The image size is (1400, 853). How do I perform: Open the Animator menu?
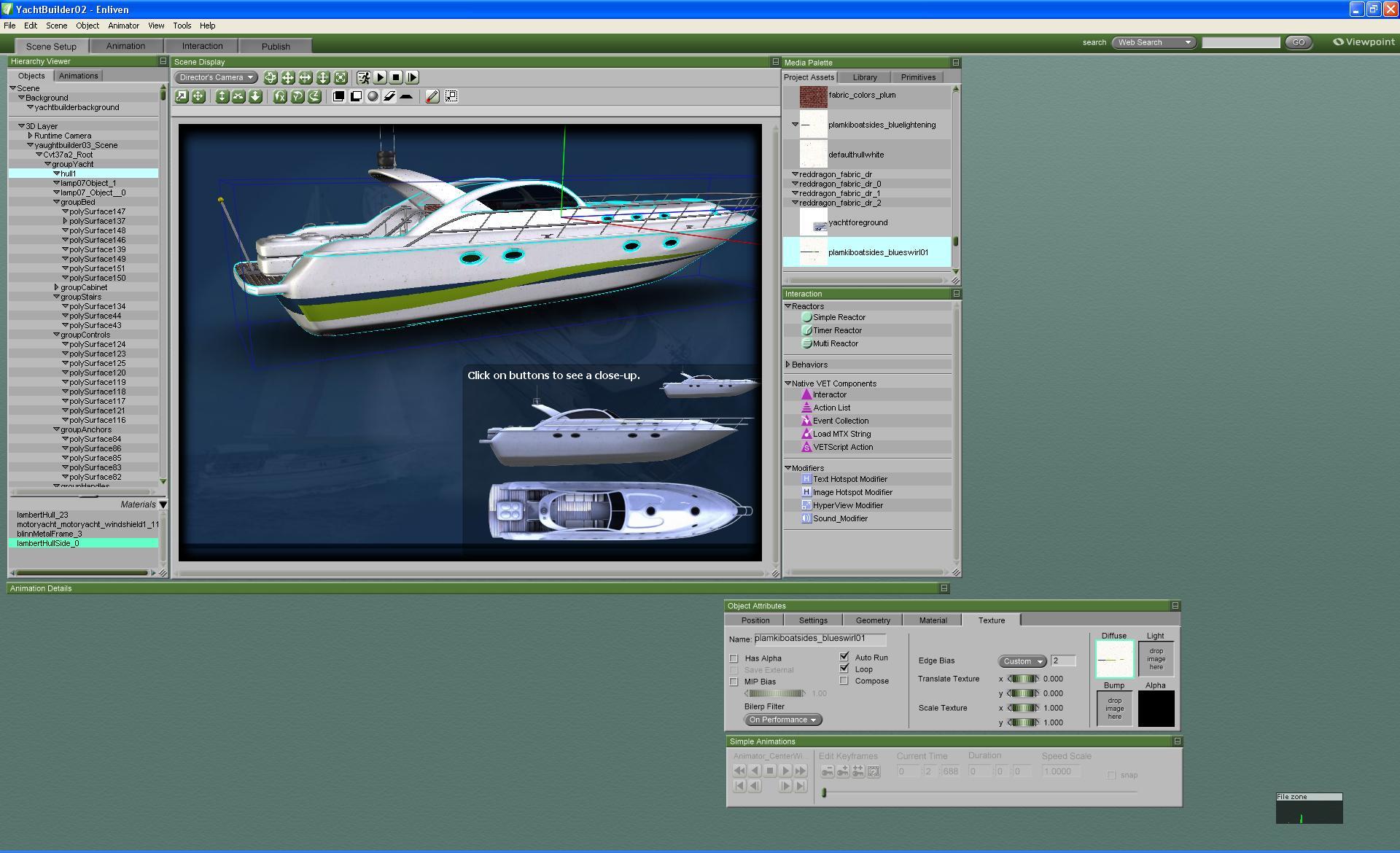[123, 26]
